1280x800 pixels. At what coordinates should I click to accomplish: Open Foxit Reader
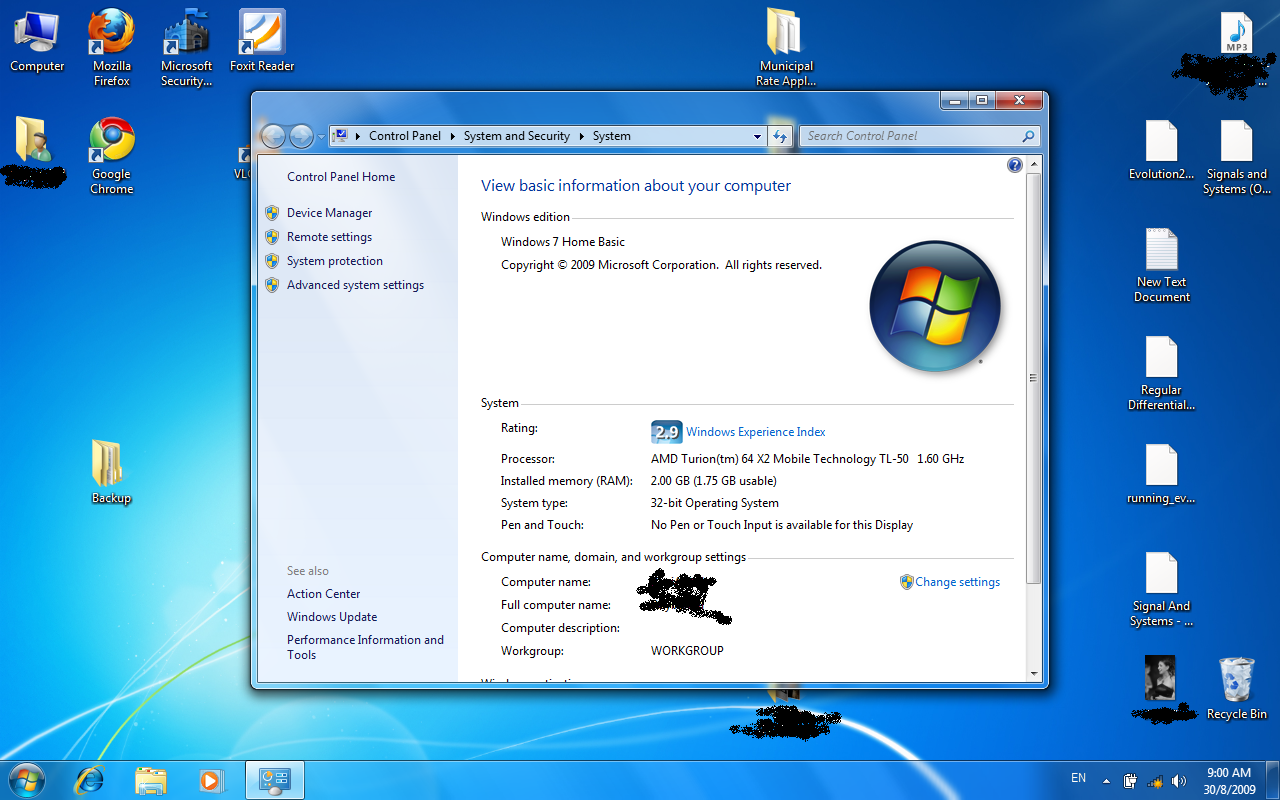click(261, 30)
